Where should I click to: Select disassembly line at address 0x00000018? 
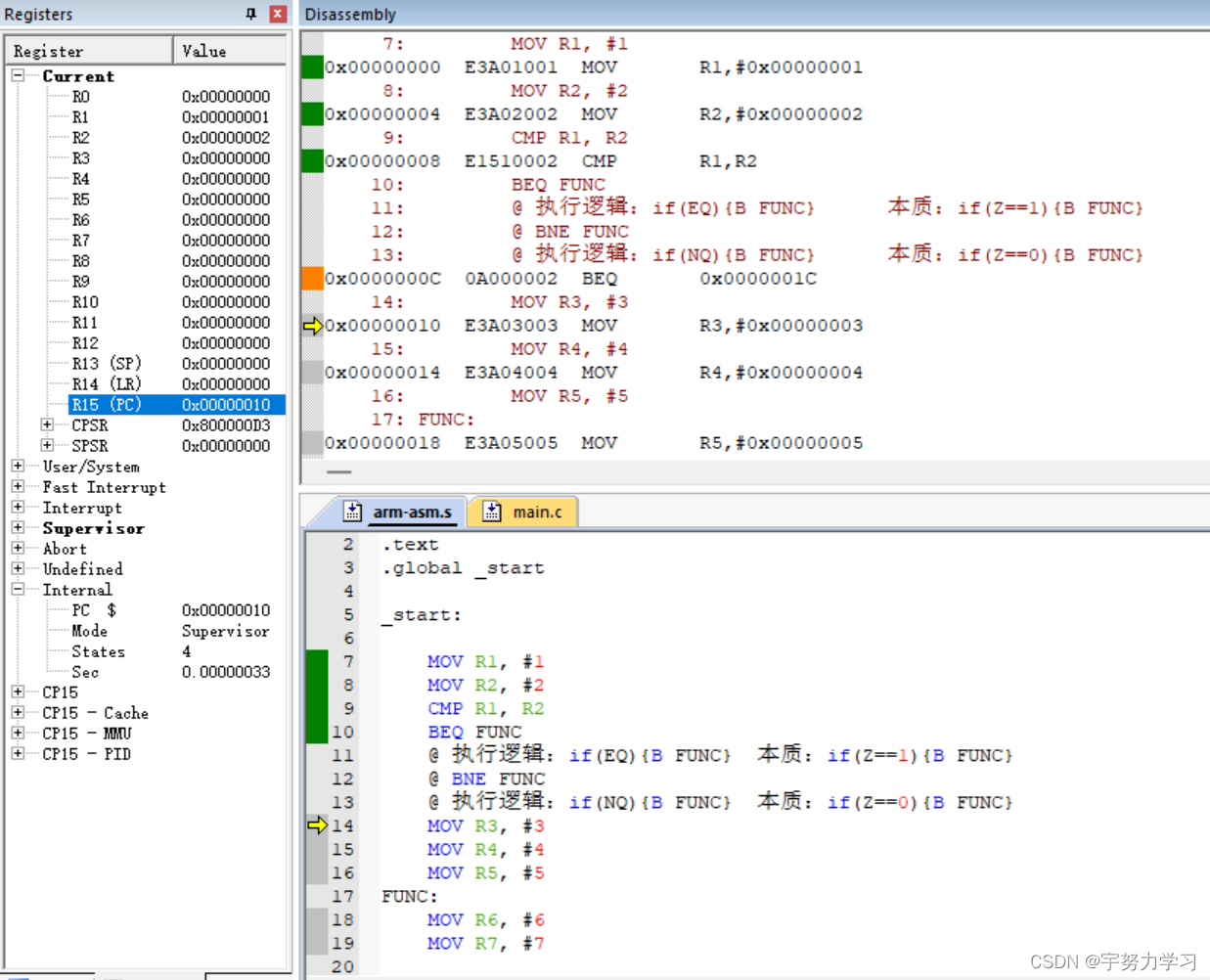click(594, 443)
